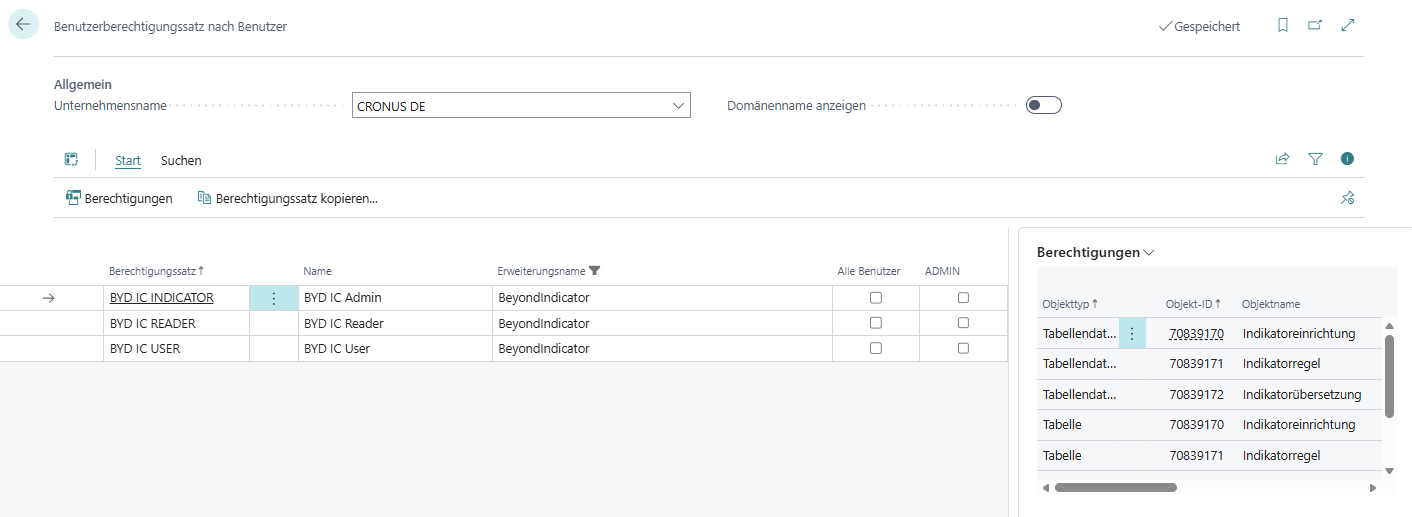
Task: Open row menu for Objekt-ID 70839170 Tabellendaten
Action: click(x=1132, y=334)
